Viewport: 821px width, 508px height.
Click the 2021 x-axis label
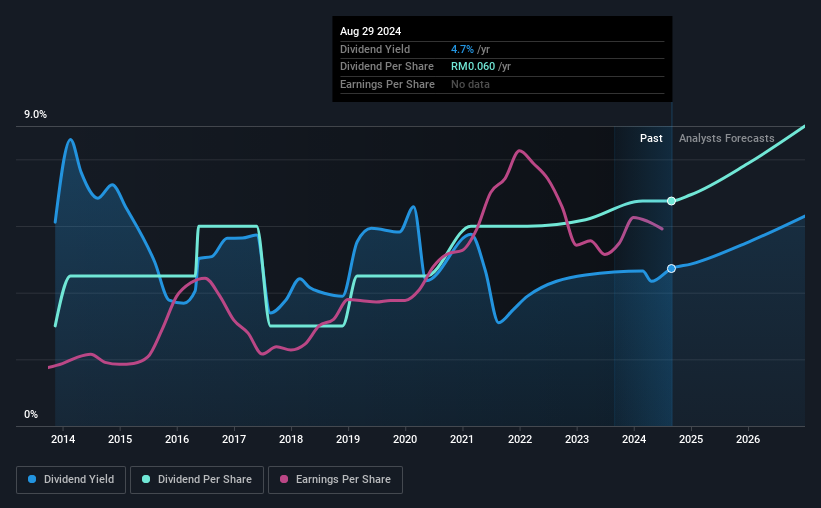point(462,439)
